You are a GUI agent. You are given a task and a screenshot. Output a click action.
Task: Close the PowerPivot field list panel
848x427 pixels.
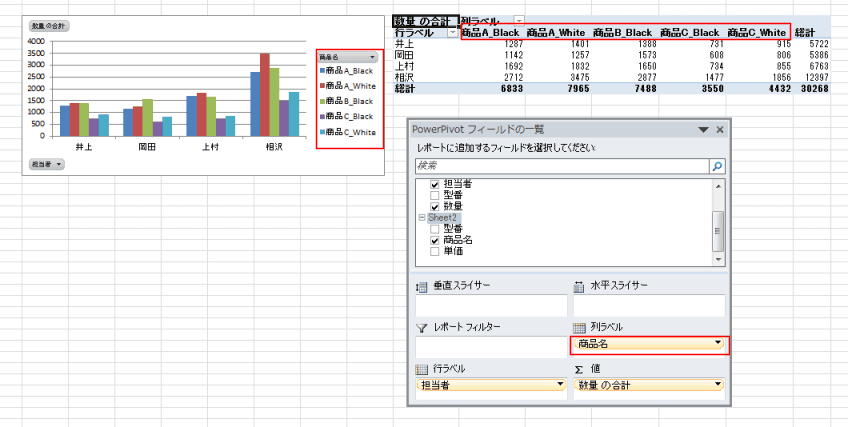point(720,130)
